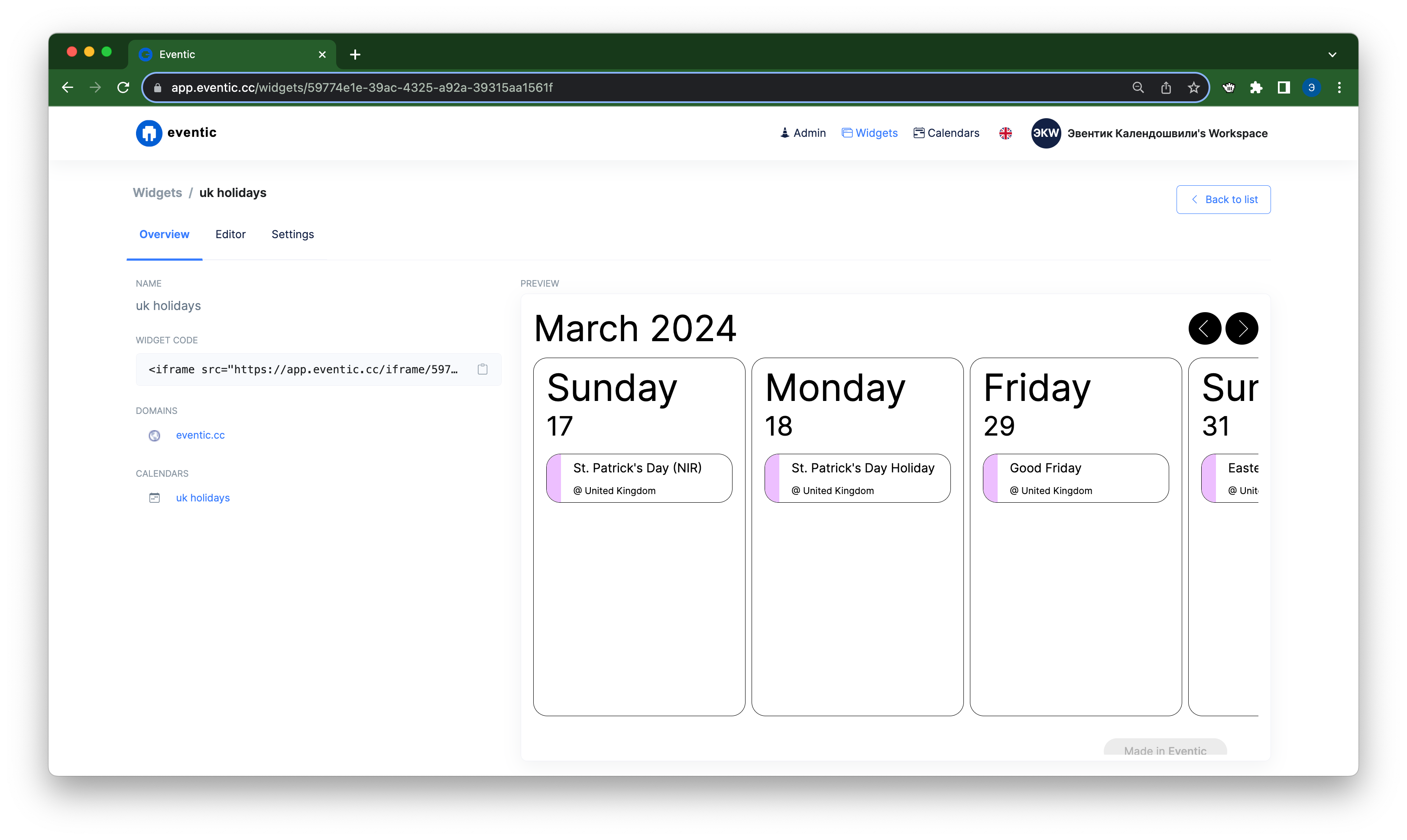
Task: Switch to the Settings tab
Action: 293,234
